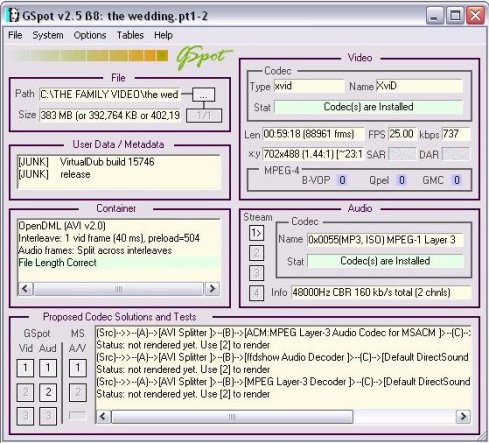Select audio stream 2 button

[256, 253]
